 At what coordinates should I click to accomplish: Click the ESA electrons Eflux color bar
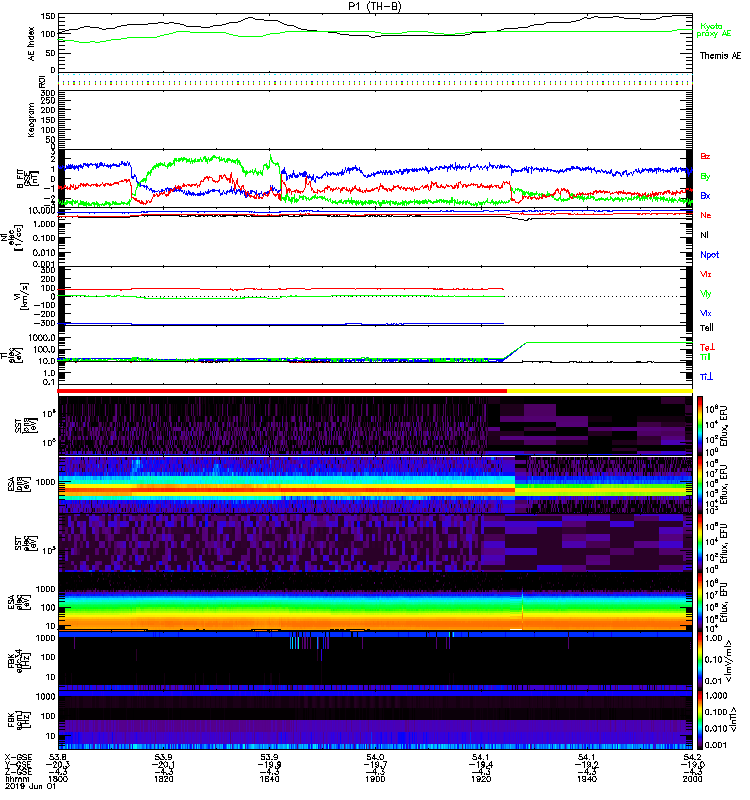(x=700, y=602)
